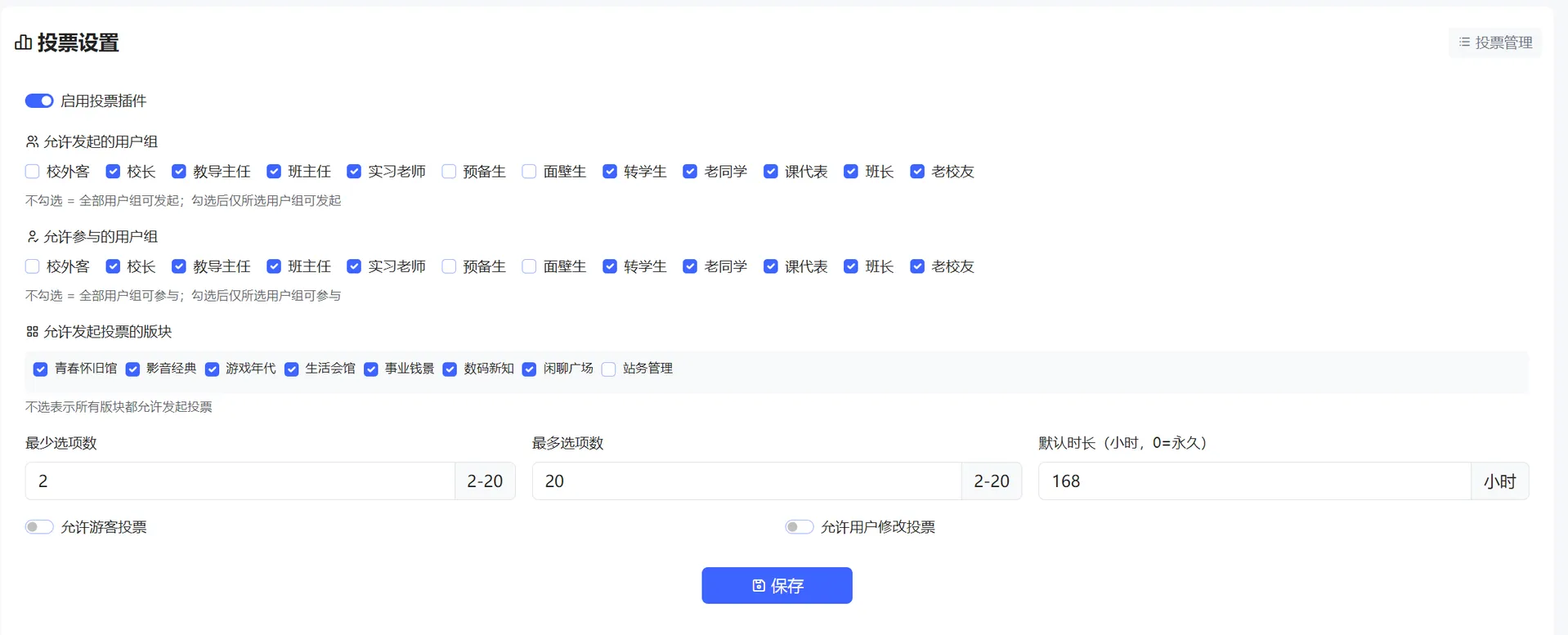Check 预备生 under 允许参与的用户组
The image size is (1568, 635).
tap(449, 266)
